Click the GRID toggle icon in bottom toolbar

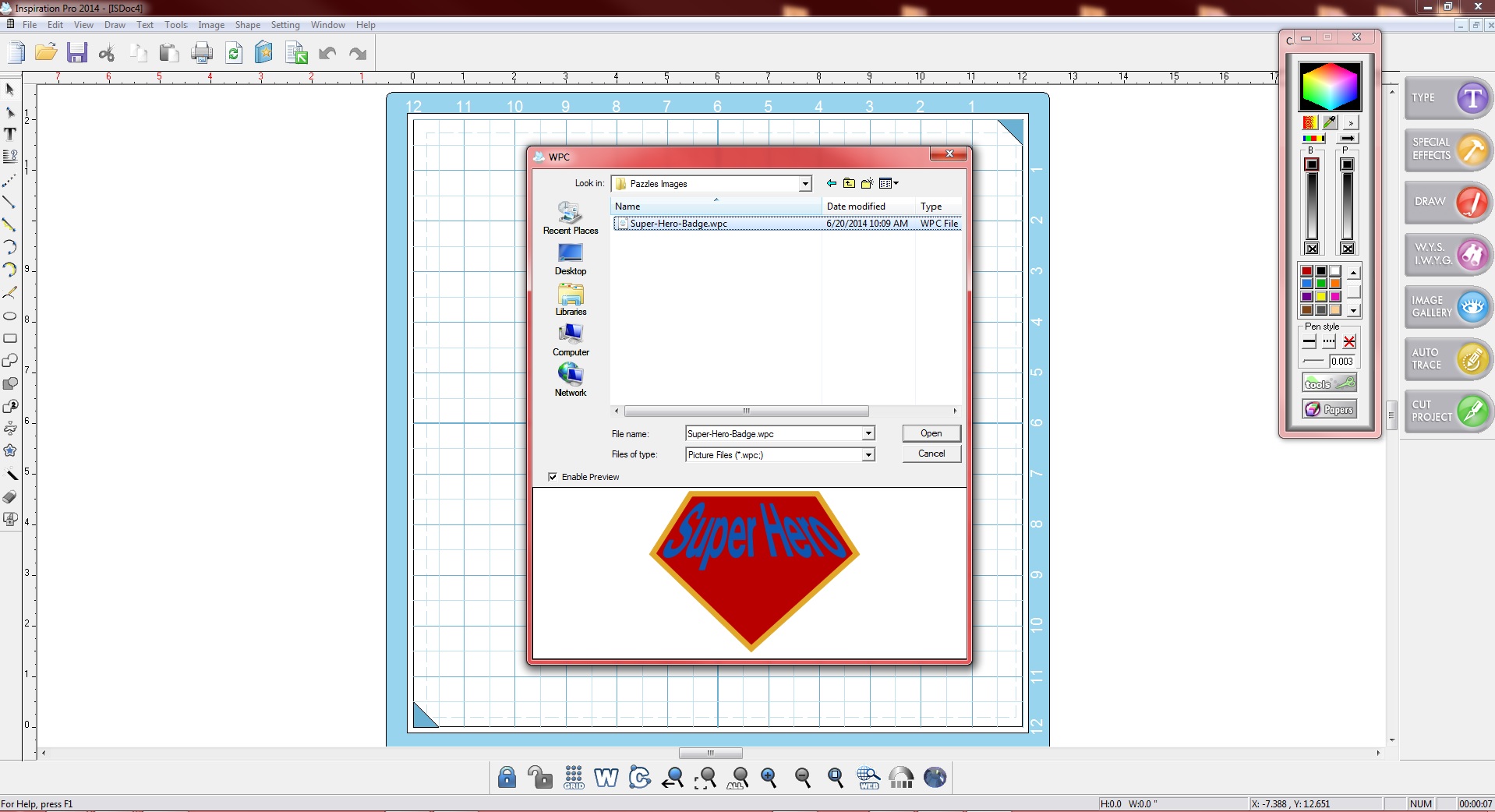(x=574, y=777)
